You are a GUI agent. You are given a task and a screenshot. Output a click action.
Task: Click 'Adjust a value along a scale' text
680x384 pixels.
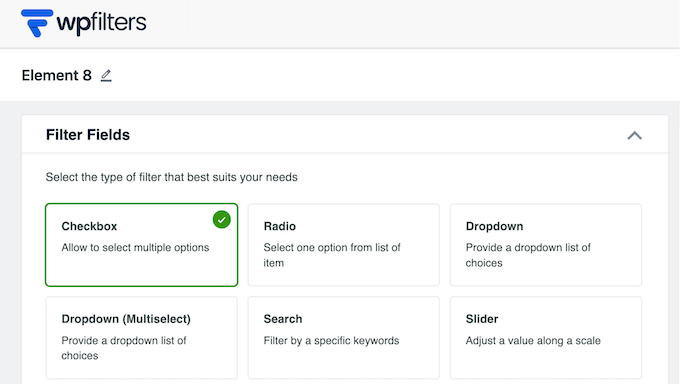pos(533,341)
